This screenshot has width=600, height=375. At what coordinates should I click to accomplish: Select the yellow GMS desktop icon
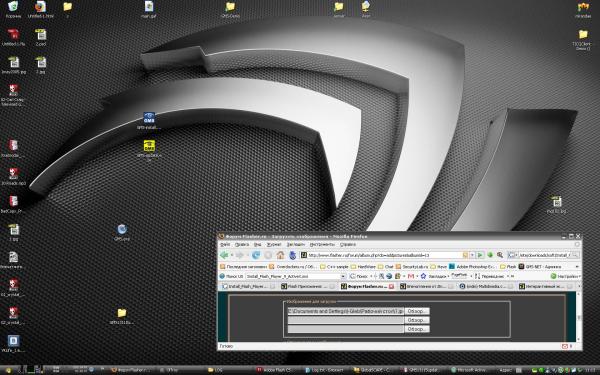(x=149, y=149)
